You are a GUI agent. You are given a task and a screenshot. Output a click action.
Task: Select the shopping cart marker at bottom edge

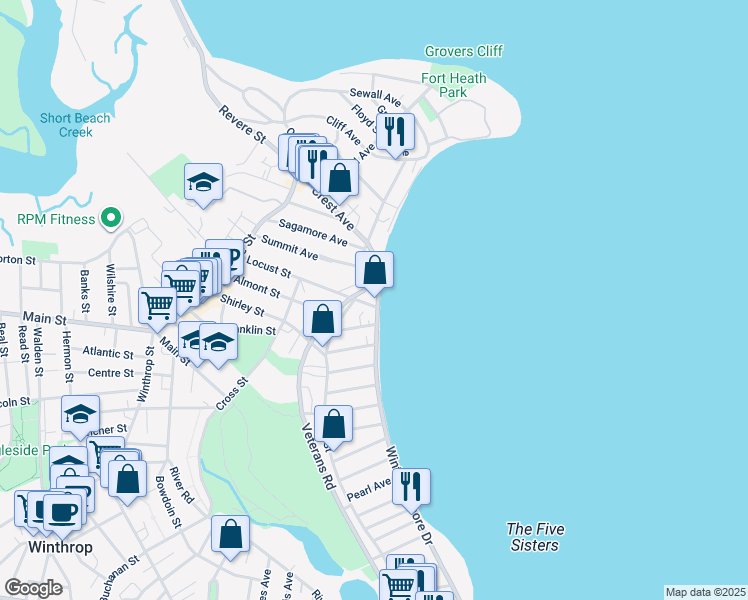point(398,584)
